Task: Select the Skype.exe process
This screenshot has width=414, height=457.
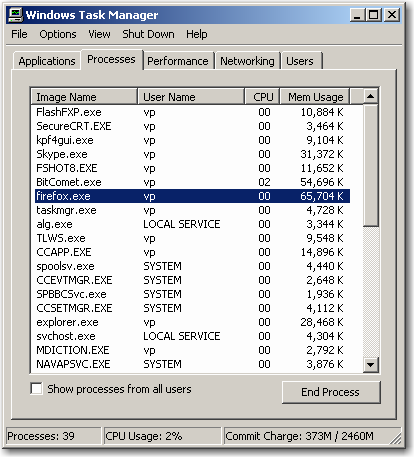Action: pyautogui.click(x=192, y=154)
